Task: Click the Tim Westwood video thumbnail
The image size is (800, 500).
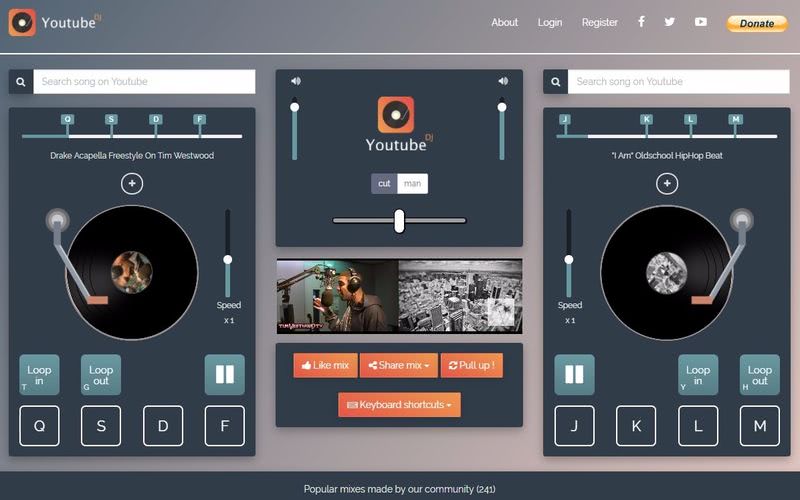Action: pyautogui.click(x=337, y=296)
